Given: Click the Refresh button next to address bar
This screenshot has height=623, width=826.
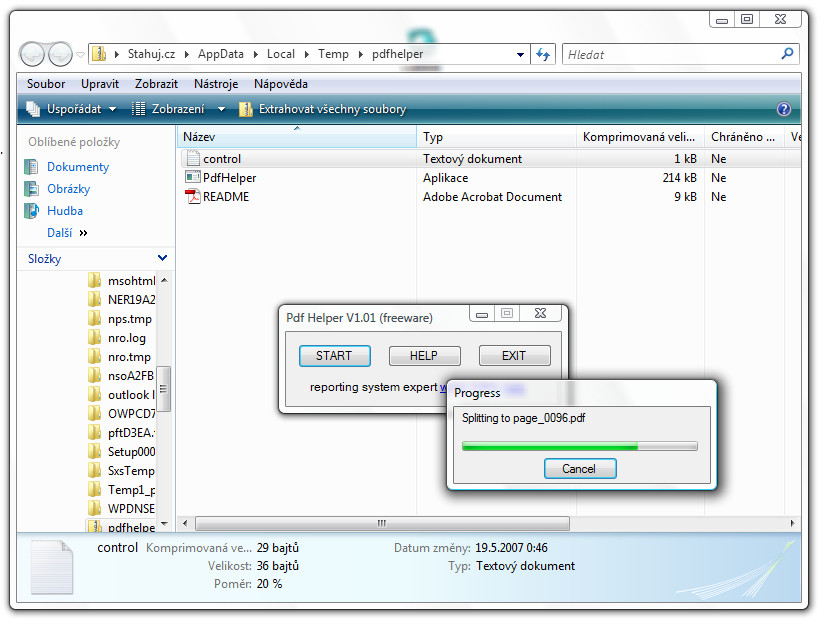Looking at the screenshot, I should pos(543,54).
